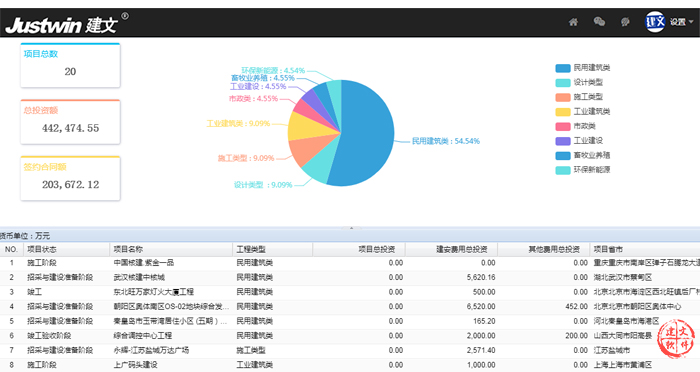Image resolution: width=700 pixels, height=372 pixels.
Task: Toggle 施工类型 legend entry
Action: tap(579, 97)
